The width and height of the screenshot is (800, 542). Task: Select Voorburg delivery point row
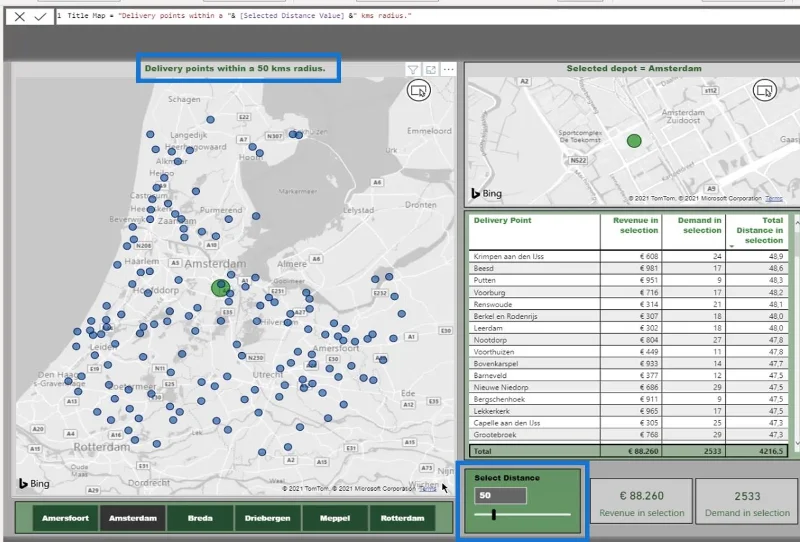click(628, 292)
